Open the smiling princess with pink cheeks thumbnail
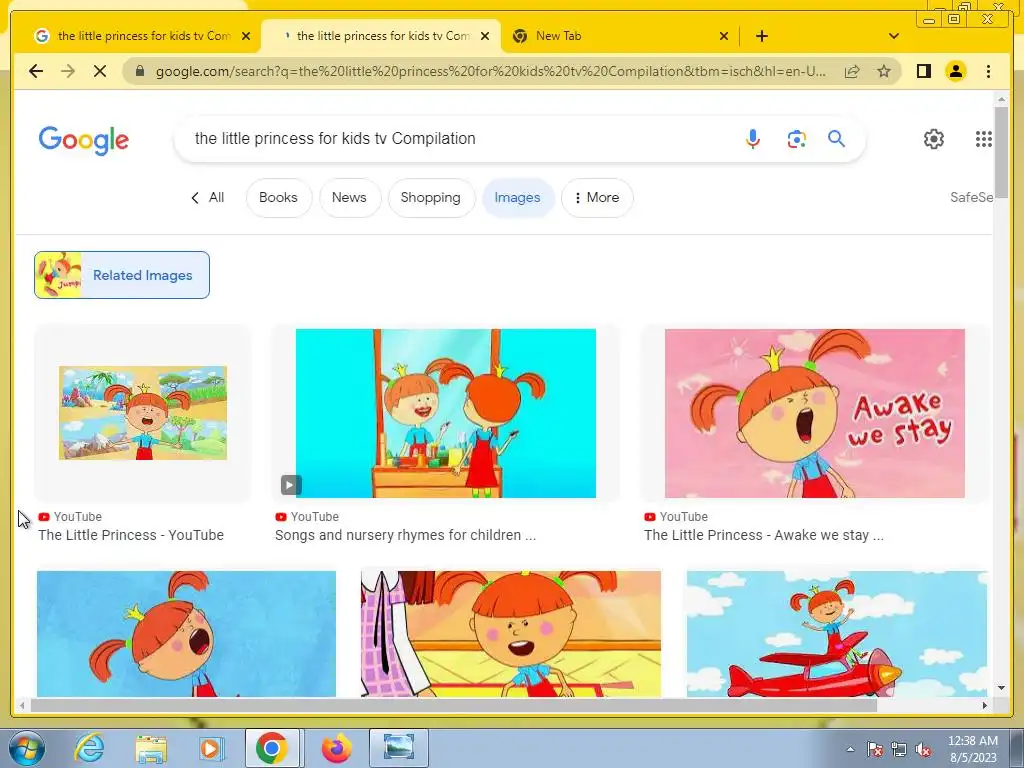The height and width of the screenshot is (768, 1024). click(x=511, y=633)
